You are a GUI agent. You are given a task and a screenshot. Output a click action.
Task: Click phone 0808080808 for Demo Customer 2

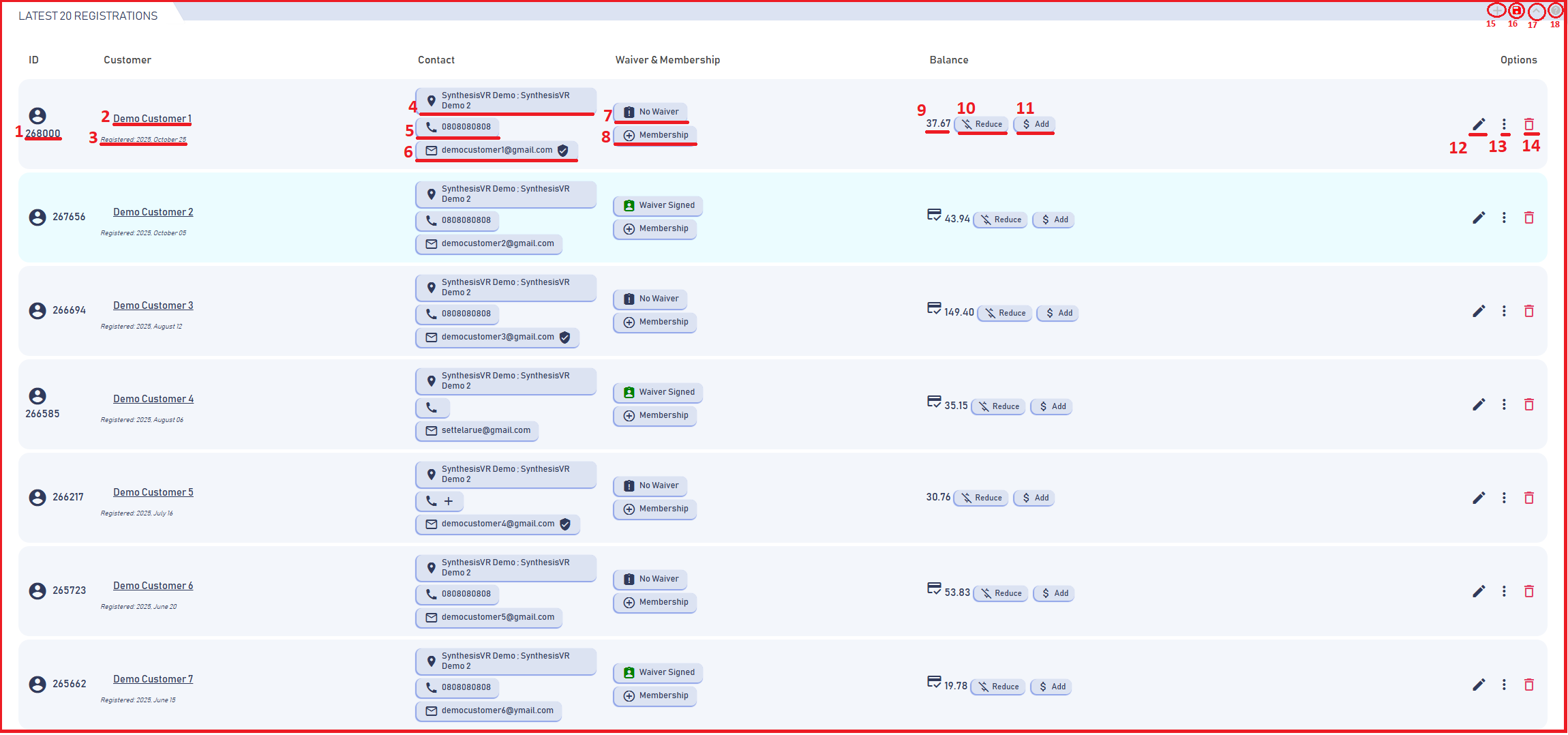pos(457,220)
